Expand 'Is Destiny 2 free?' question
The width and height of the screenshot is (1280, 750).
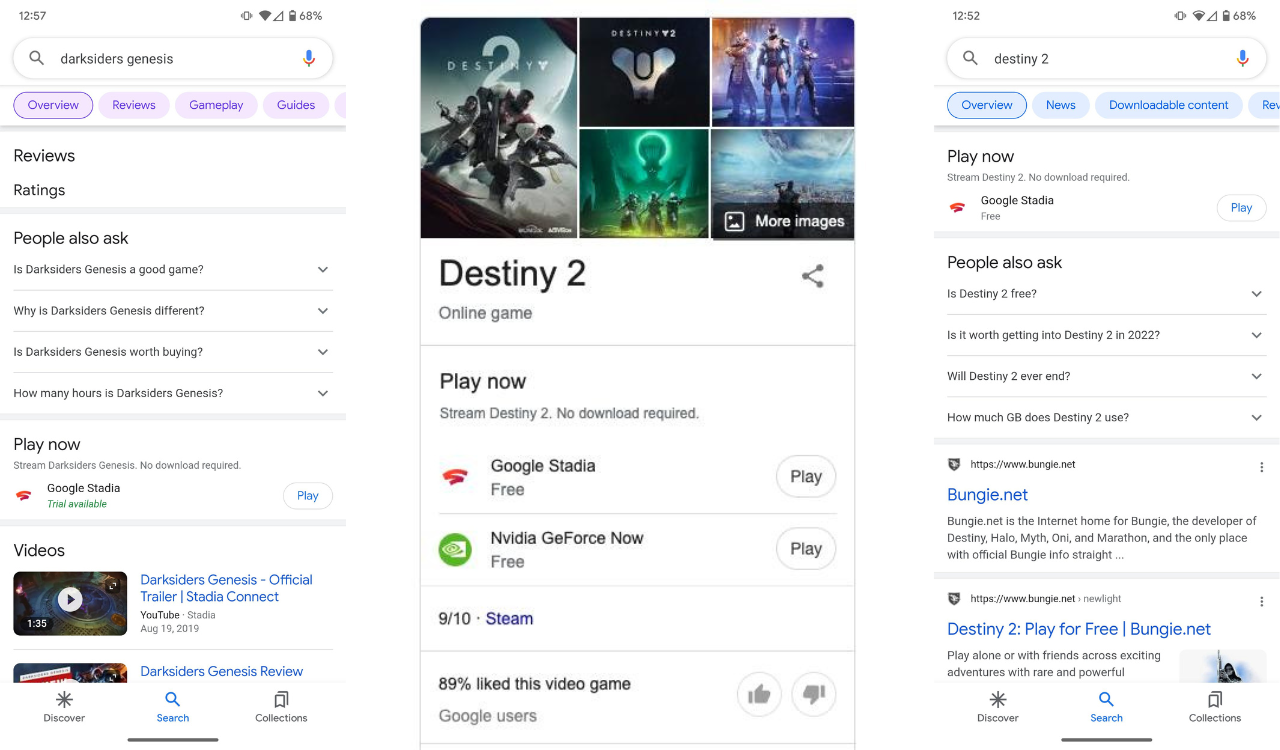1107,294
